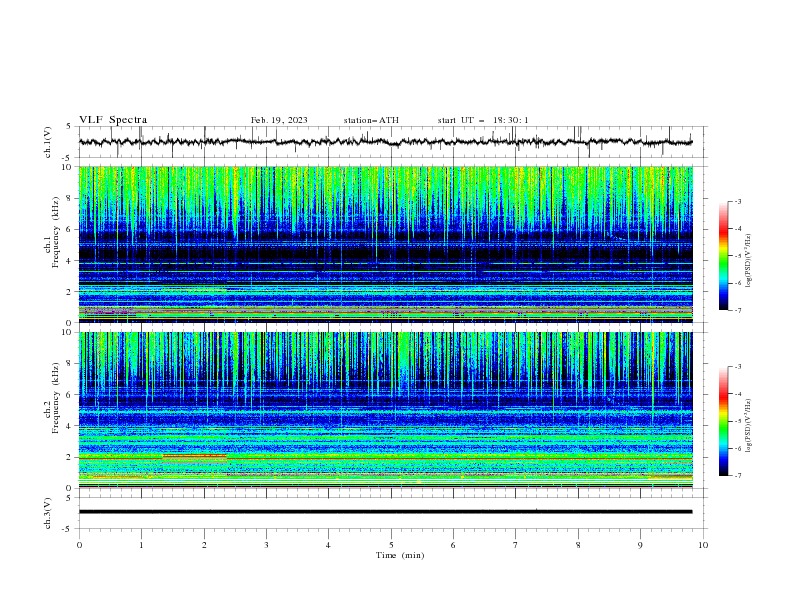The height and width of the screenshot is (612, 792).
Task: Click time axis tick label "5"
Action: tap(391, 545)
